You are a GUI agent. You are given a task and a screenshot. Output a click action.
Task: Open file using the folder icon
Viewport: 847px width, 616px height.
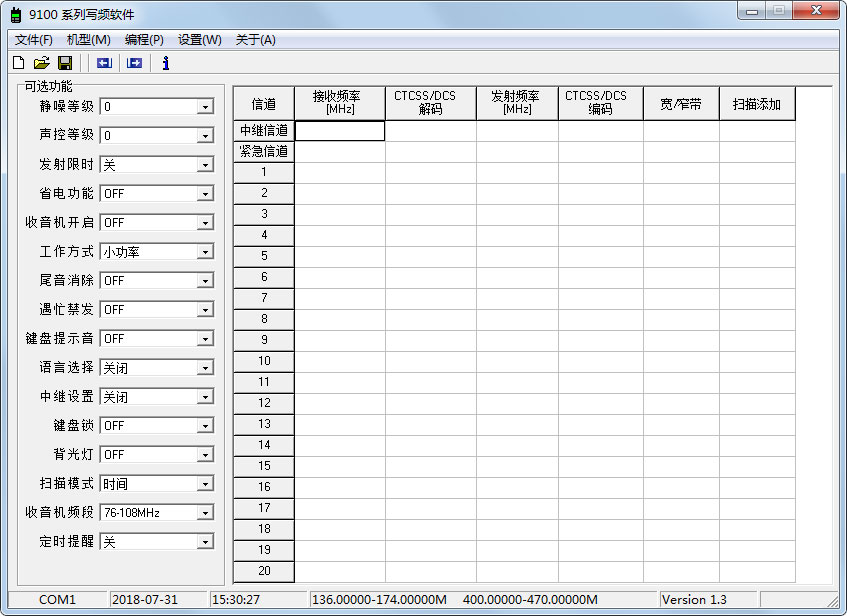(42, 63)
